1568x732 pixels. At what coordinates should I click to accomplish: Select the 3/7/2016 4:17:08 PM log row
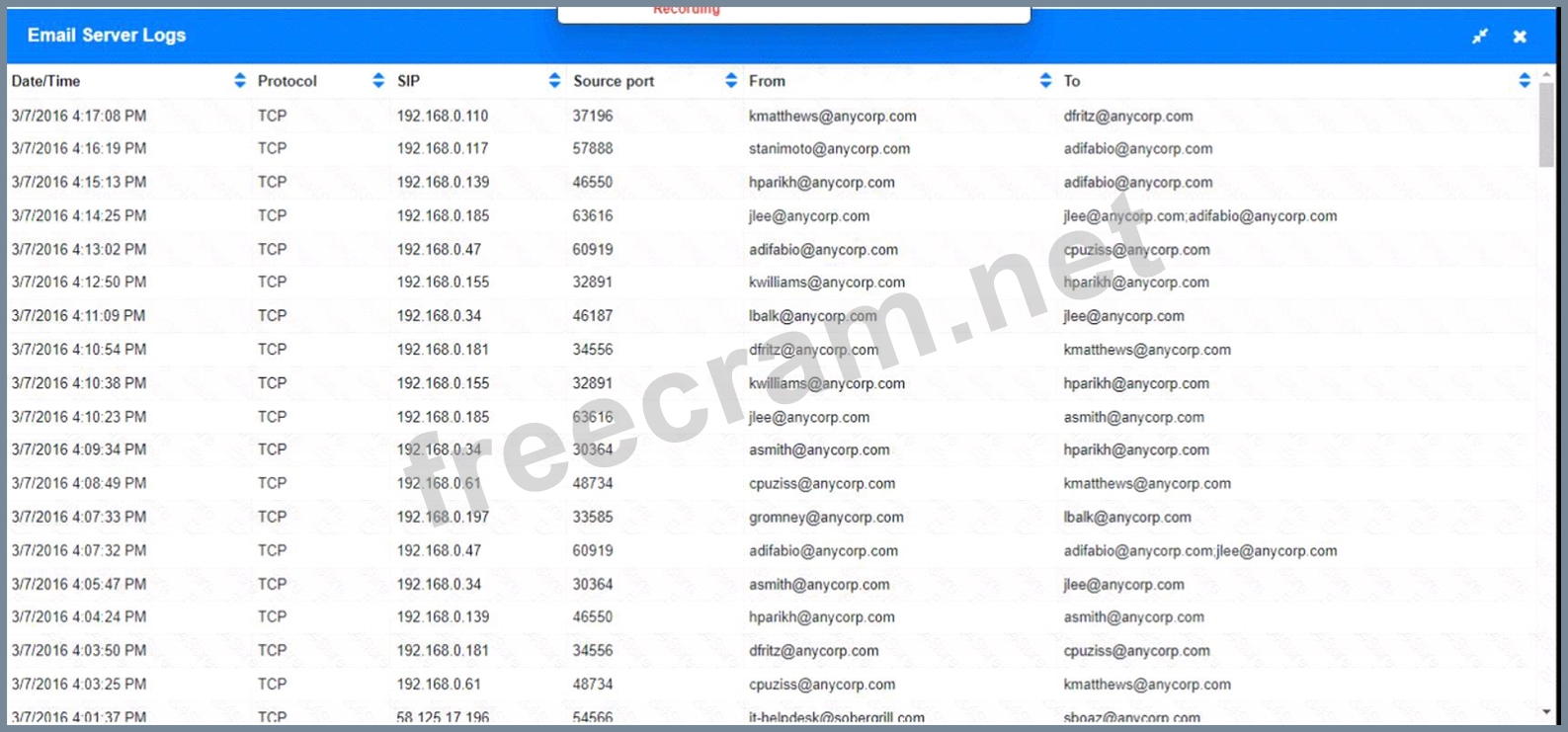[x=79, y=116]
